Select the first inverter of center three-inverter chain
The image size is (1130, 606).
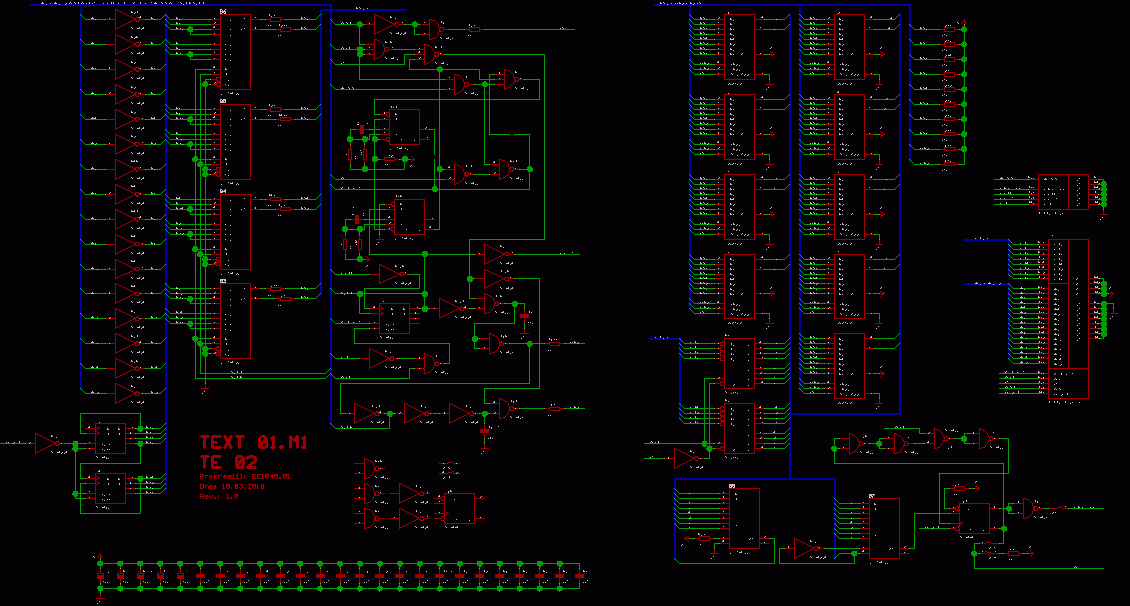tap(367, 413)
